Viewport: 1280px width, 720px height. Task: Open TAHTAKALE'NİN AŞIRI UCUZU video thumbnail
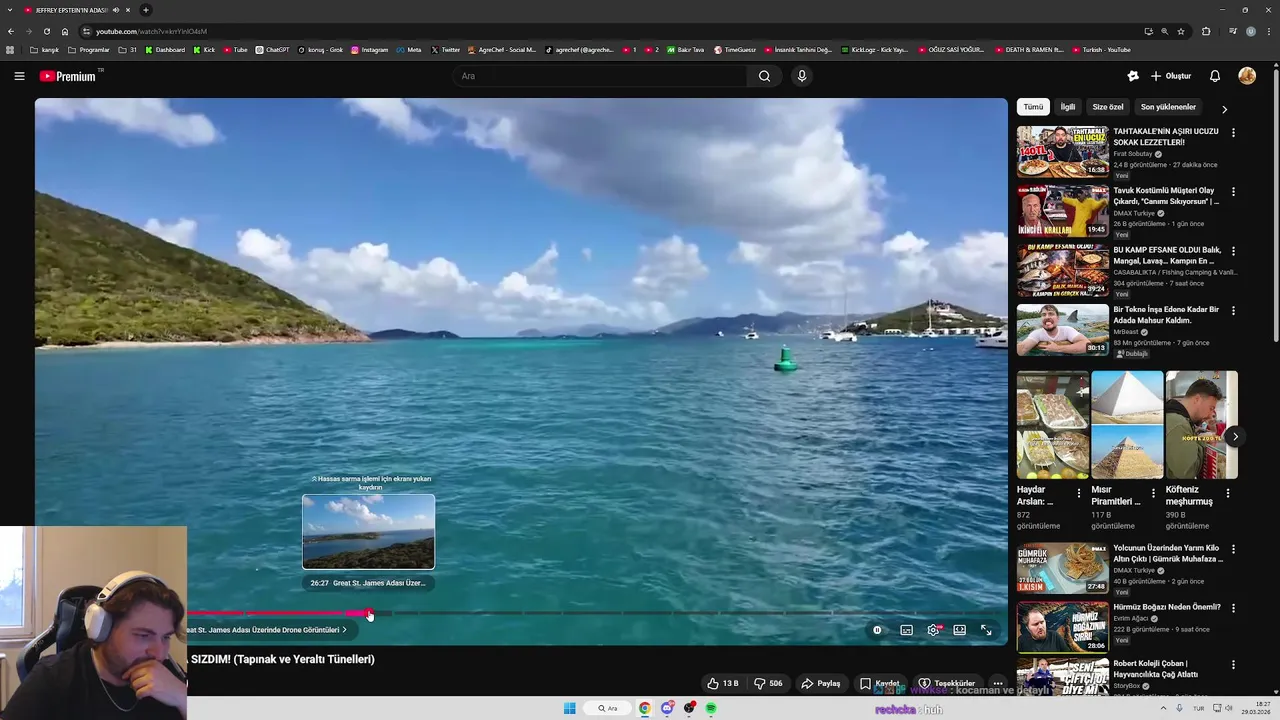click(x=1062, y=151)
